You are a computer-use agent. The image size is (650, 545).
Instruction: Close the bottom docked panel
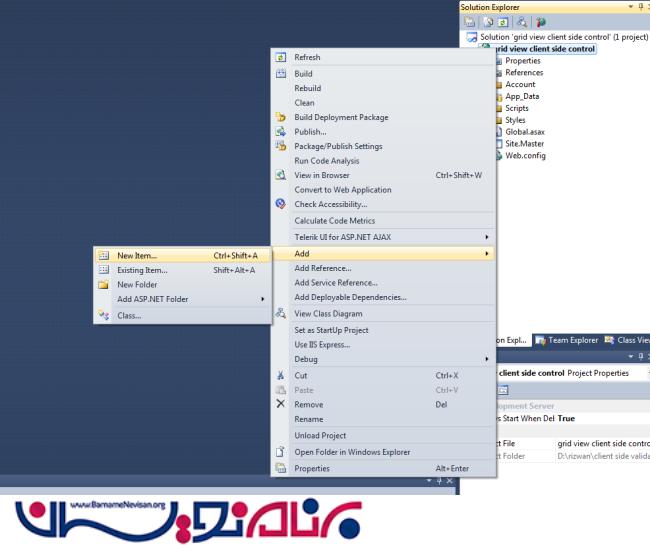[x=450, y=481]
